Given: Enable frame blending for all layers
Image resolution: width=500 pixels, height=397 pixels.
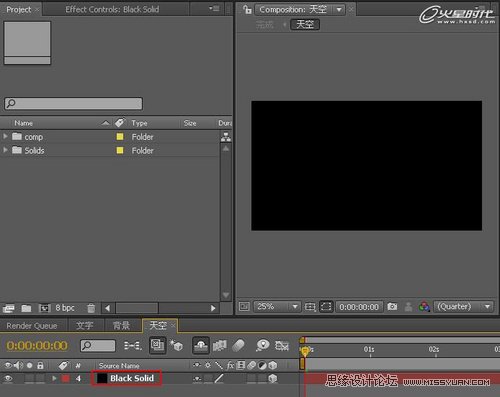Looking at the screenshot, I should point(220,346).
